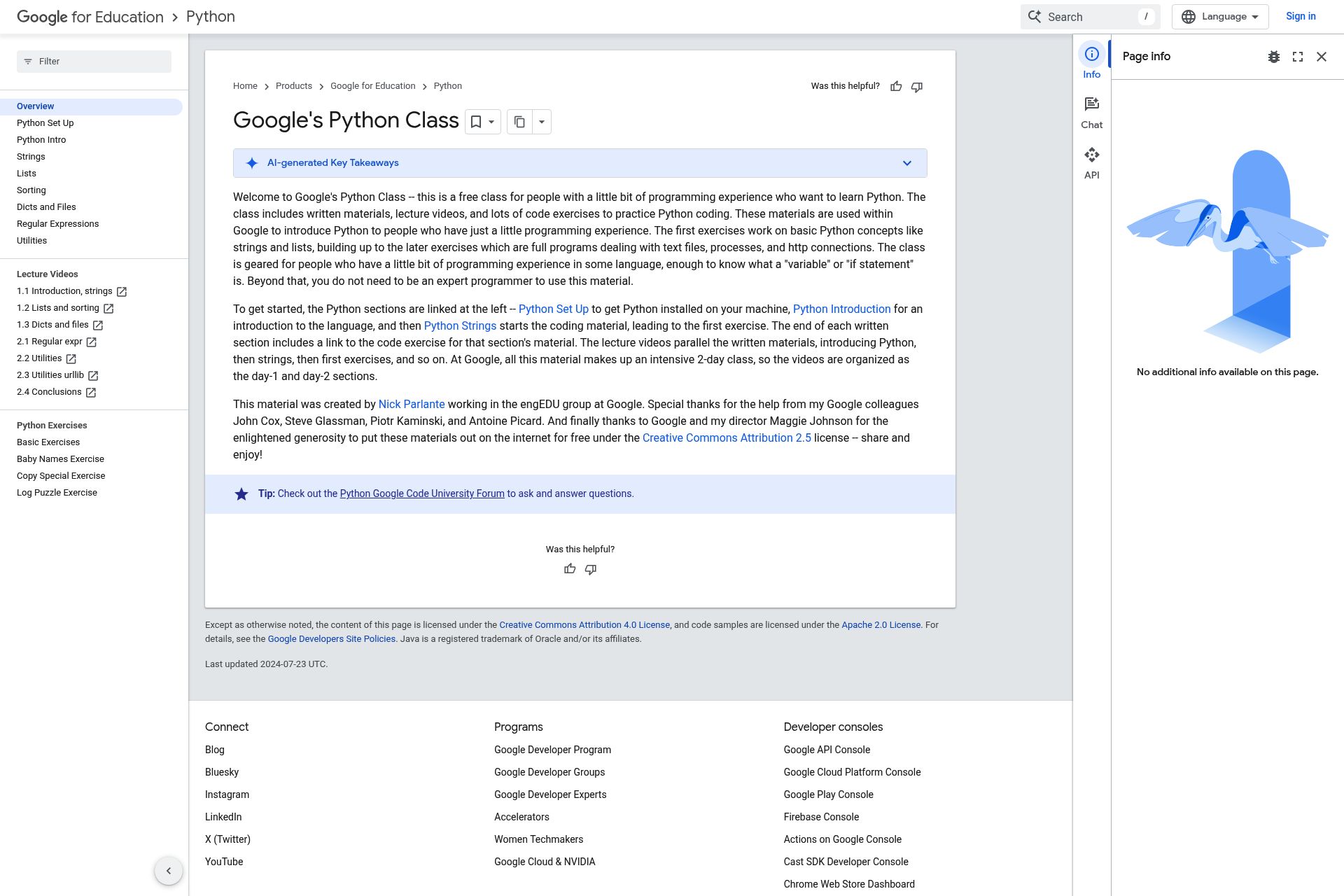This screenshot has width=1344, height=896.
Task: Expand Page info panel to fullscreen
Action: 1298,57
